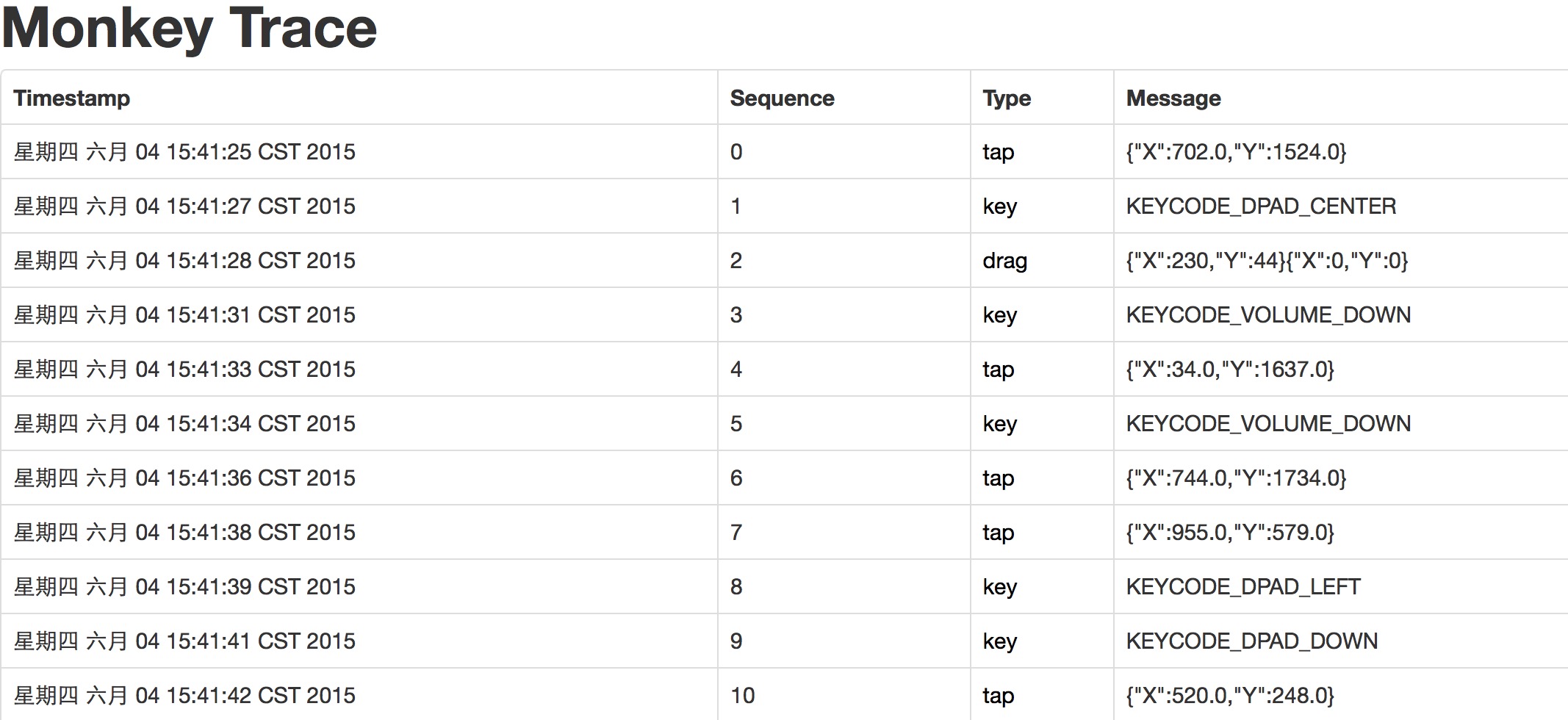Click the KEYCODE_DPAD_CENTER message cell
The width and height of the screenshot is (1568, 720).
pos(1261,206)
